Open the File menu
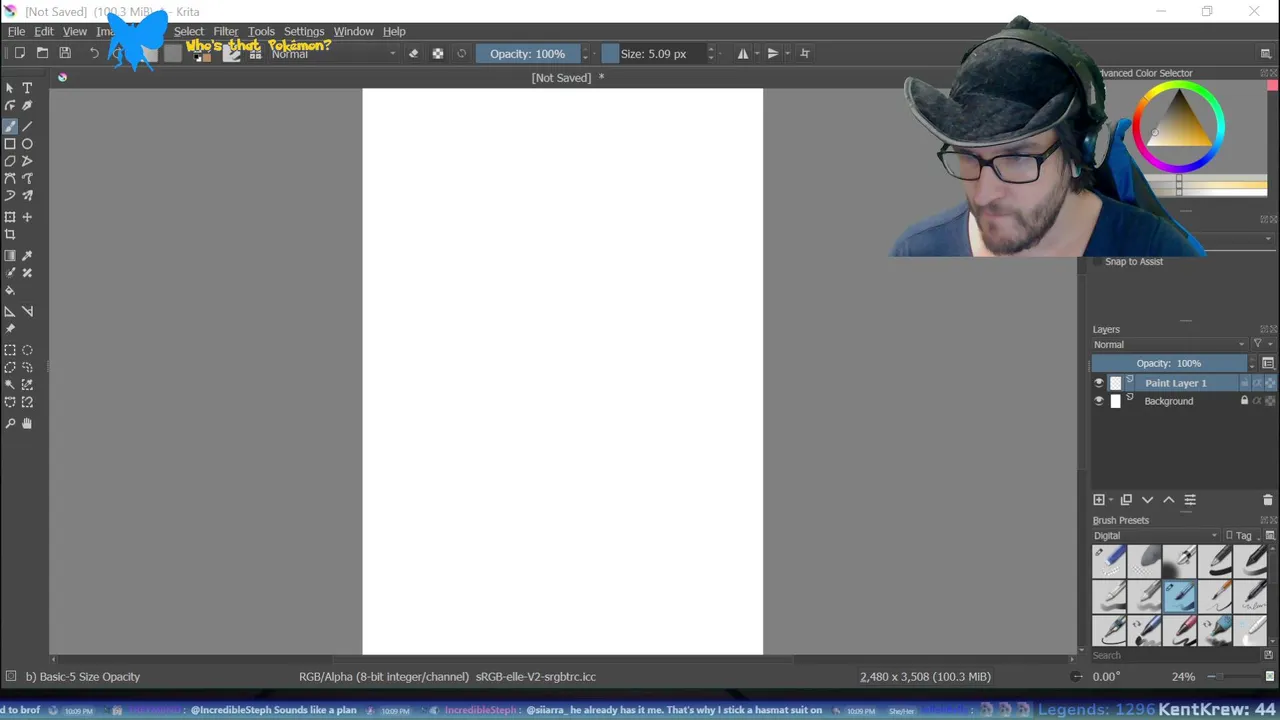1280x720 pixels. coord(16,31)
